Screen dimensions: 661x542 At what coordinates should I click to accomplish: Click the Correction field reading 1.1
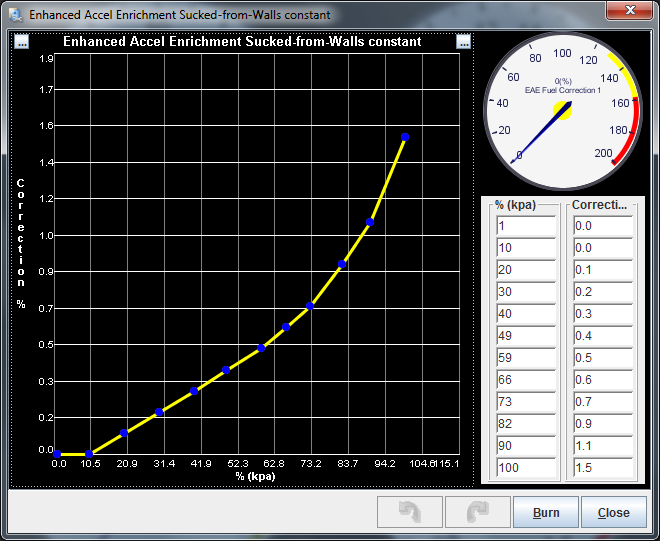[x=602, y=445]
